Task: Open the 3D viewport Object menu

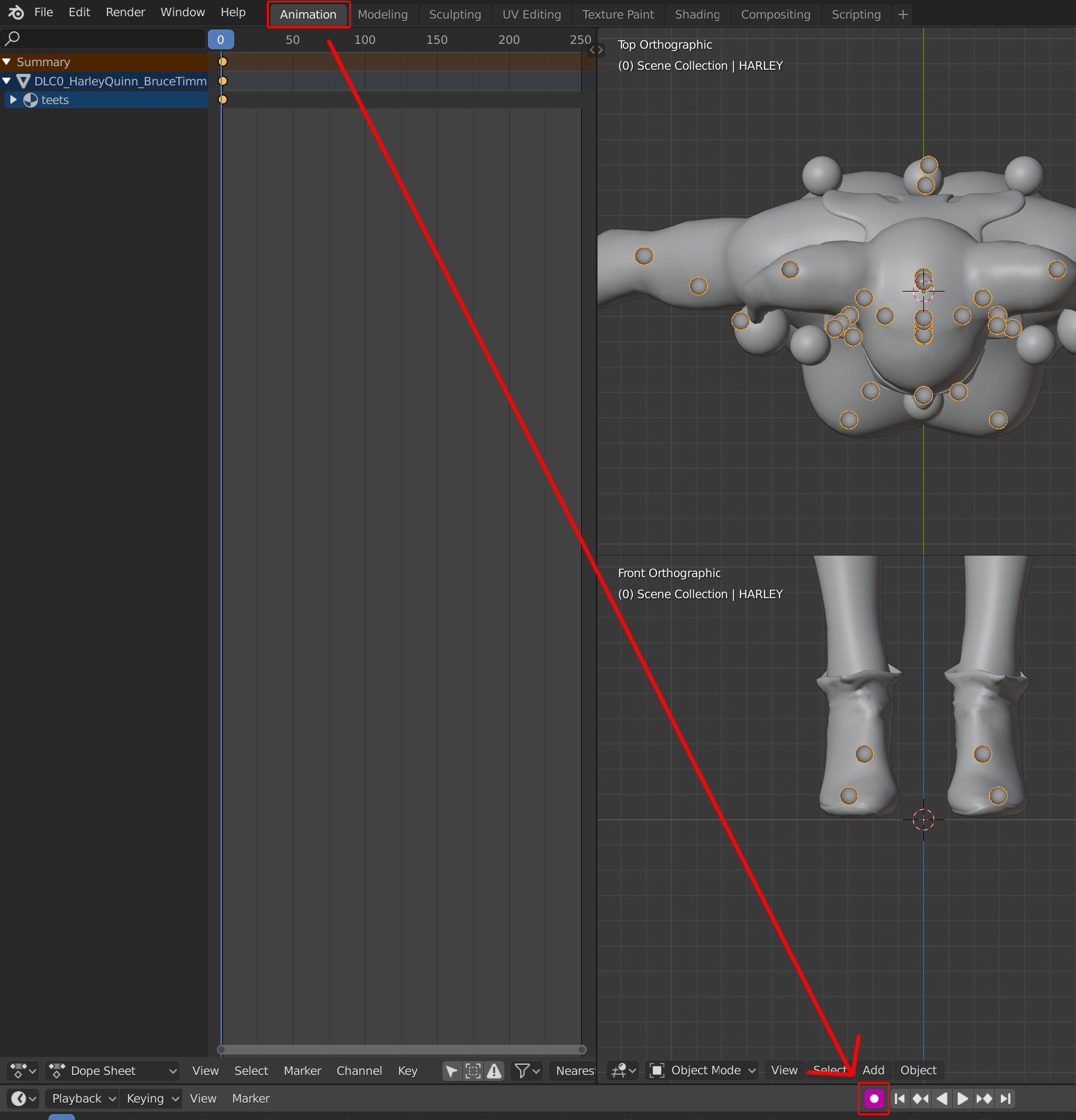Action: tap(919, 1070)
